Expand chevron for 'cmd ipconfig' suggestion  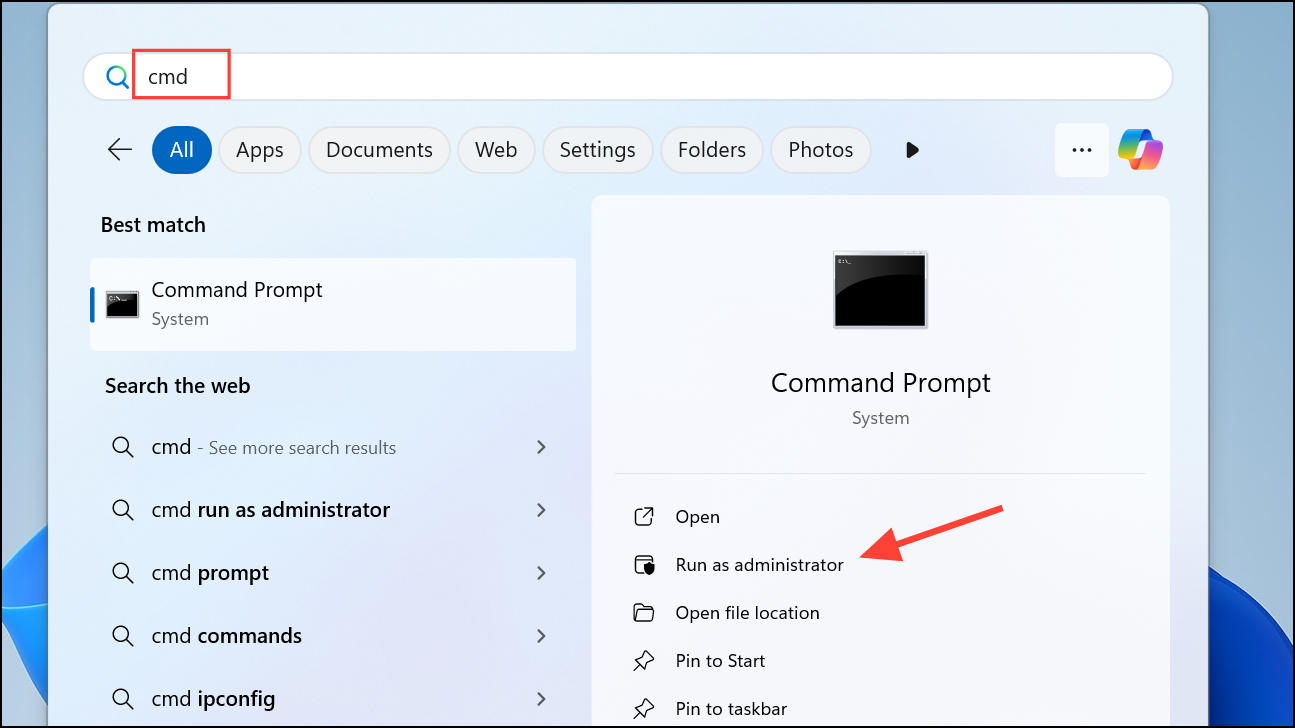pos(541,699)
